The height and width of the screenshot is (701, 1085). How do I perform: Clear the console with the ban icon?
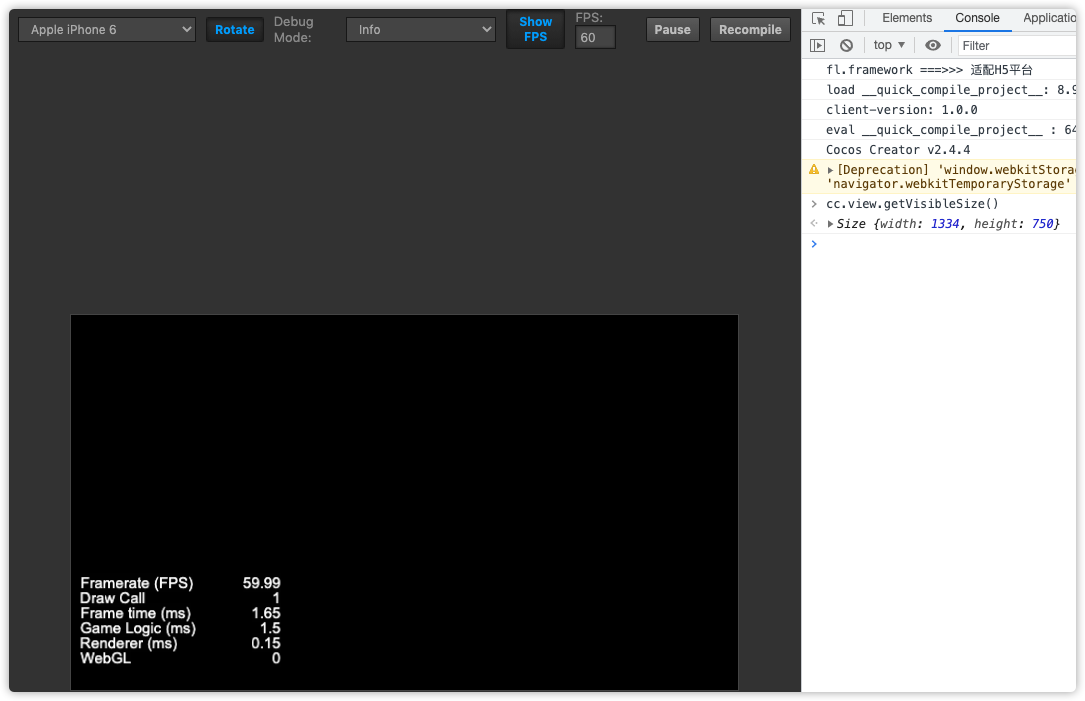tap(846, 46)
